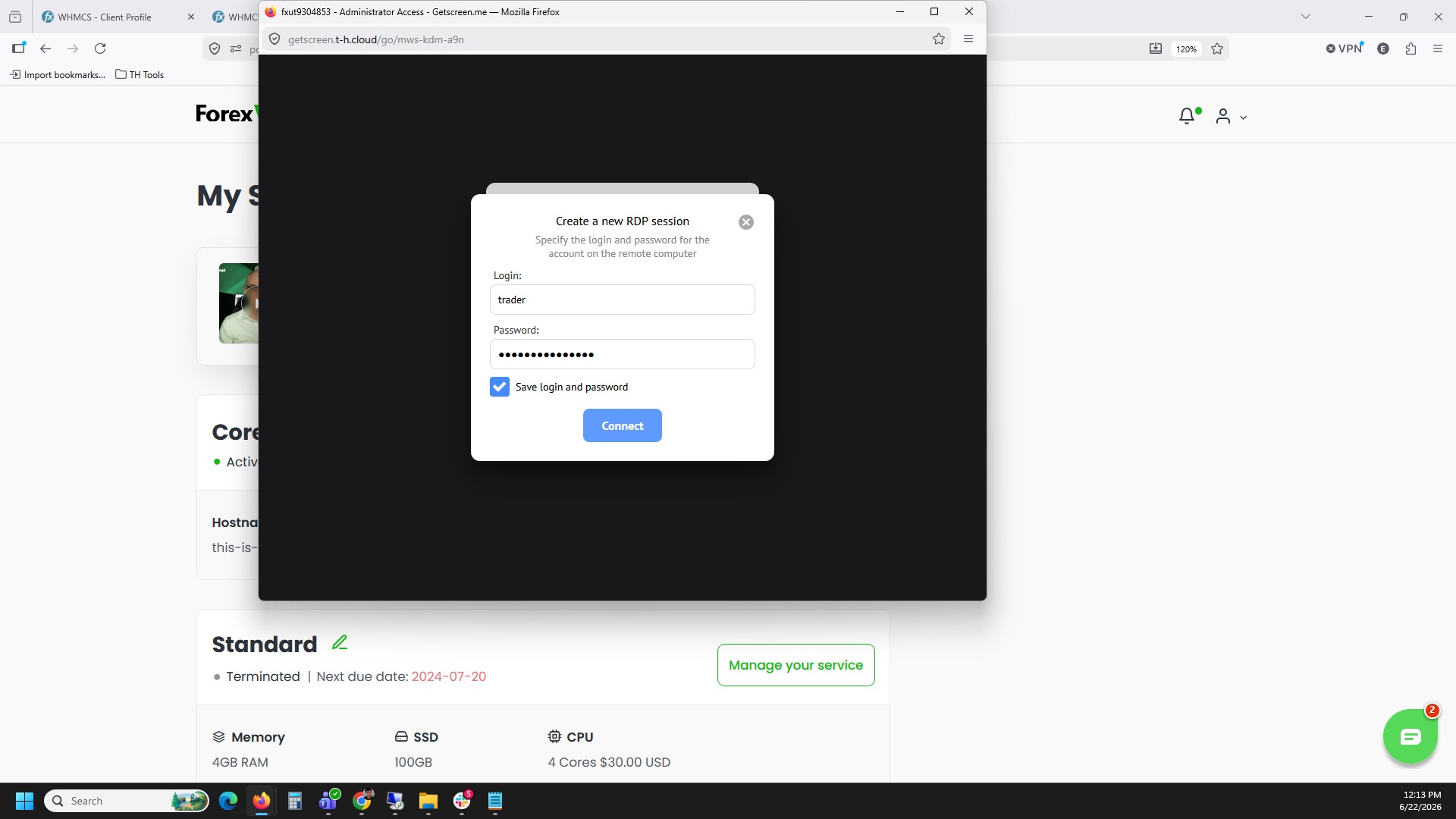Open the VPN toolbar button
1456x819 pixels.
click(x=1345, y=49)
